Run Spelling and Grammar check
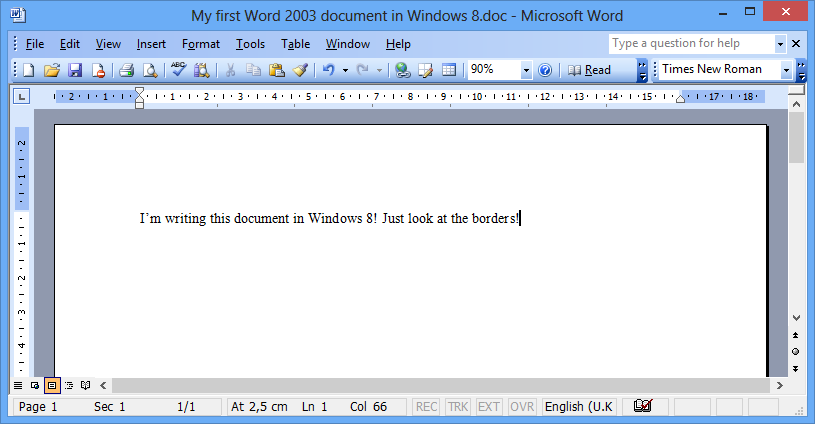 point(179,70)
